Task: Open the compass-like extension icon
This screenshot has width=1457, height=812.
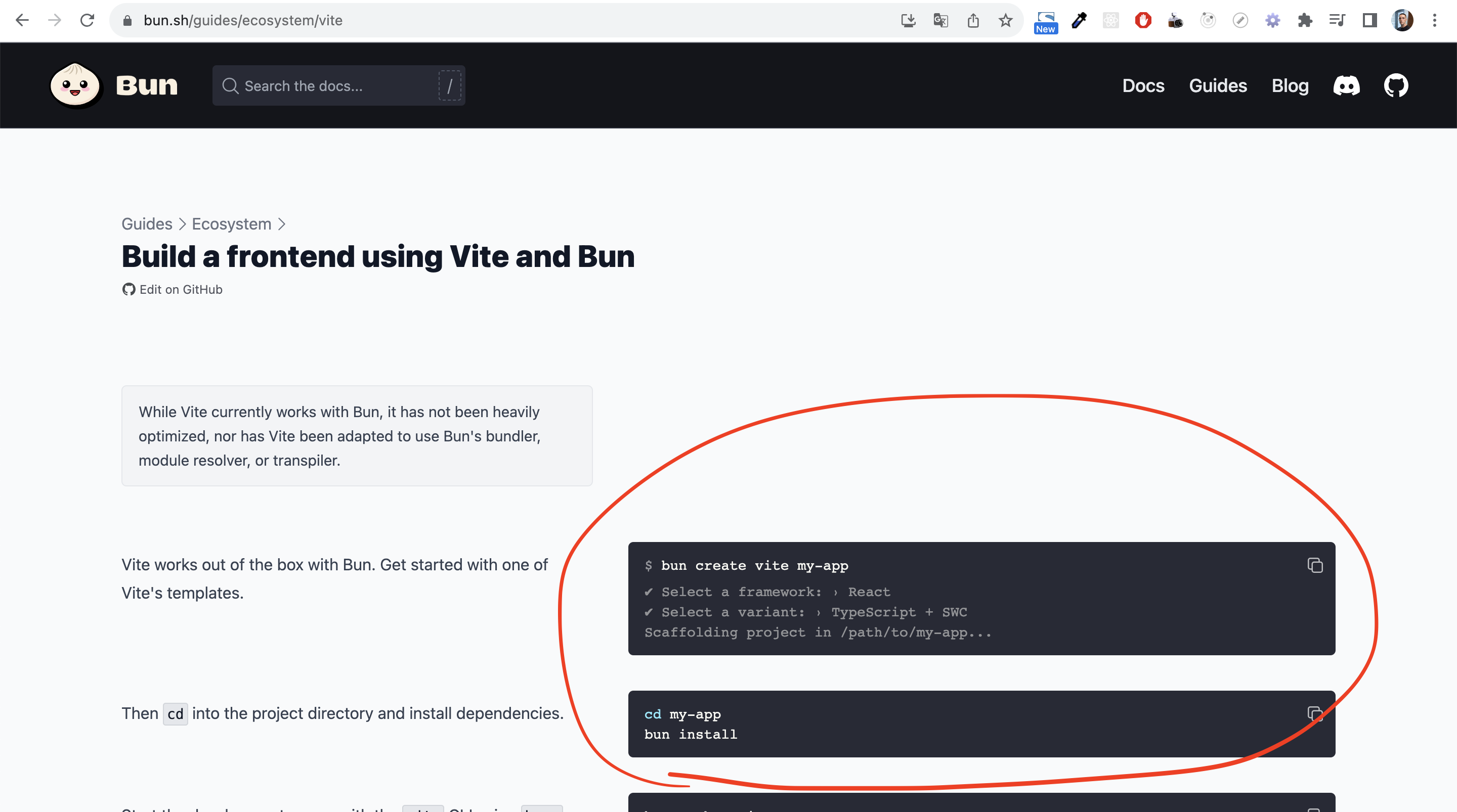Action: 1240,20
